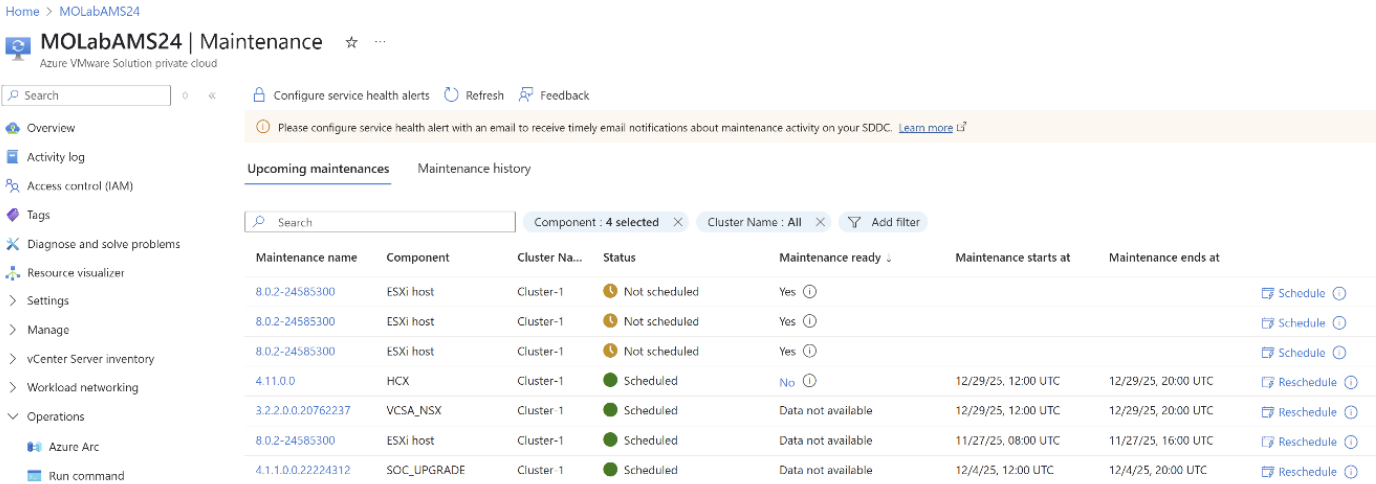Viewport: 1376px width, 484px height.
Task: Click the Refresh toolbar icon
Action: click(x=452, y=95)
